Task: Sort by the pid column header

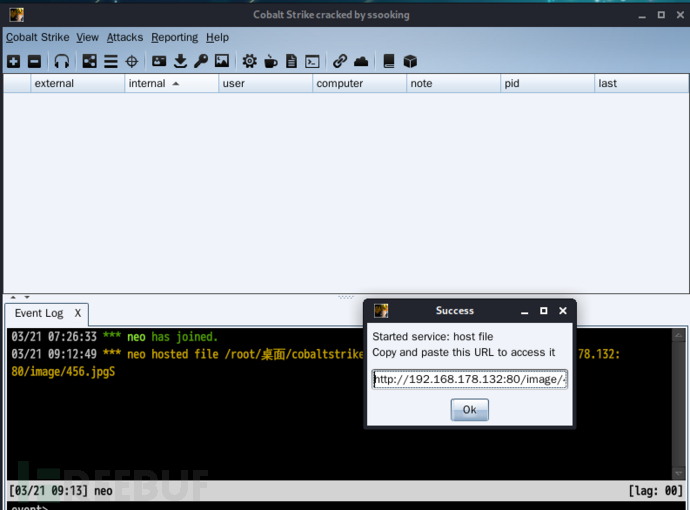Action: pyautogui.click(x=547, y=83)
